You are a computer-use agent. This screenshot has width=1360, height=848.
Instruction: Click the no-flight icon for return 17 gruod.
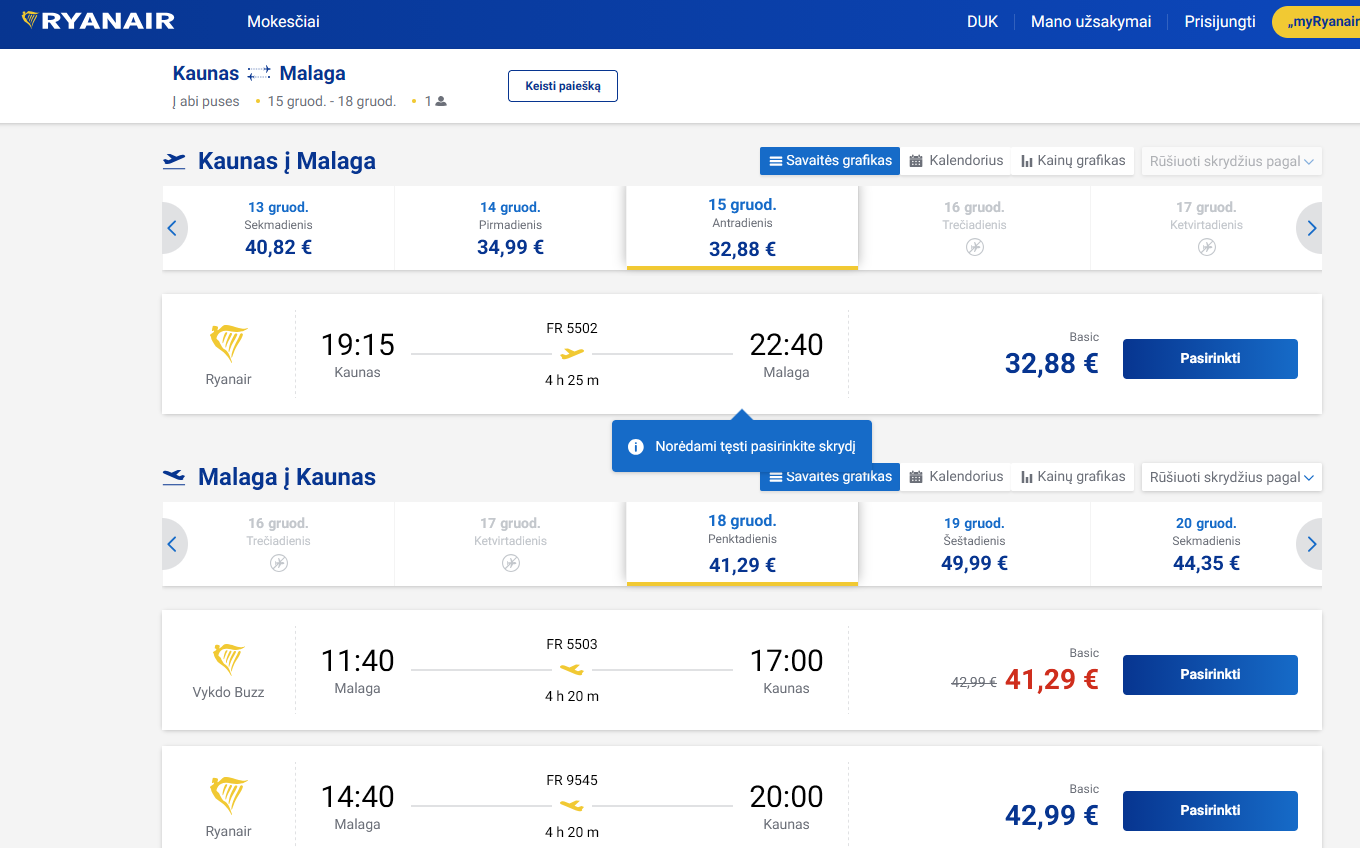tap(511, 563)
